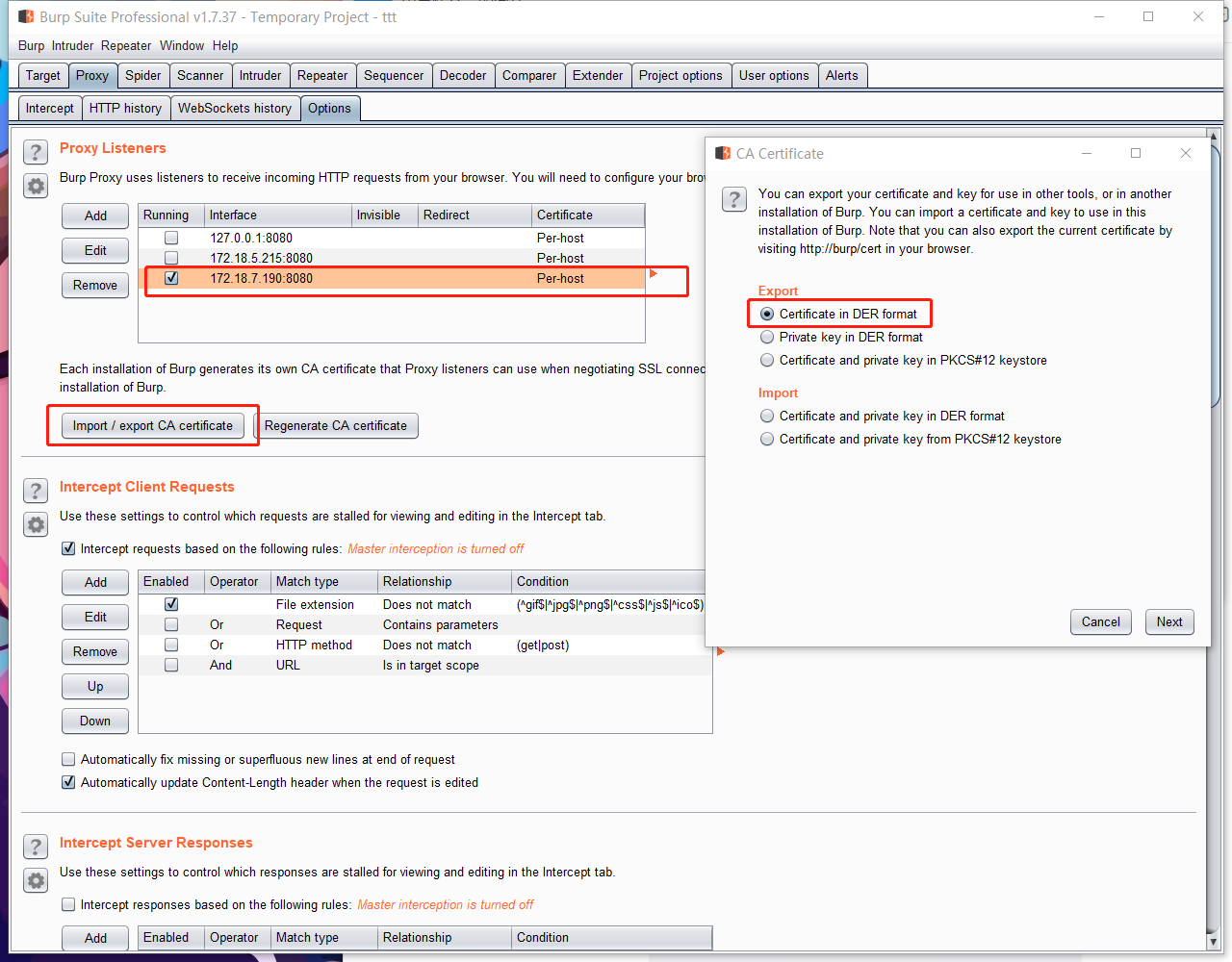
Task: Open the Burp menu
Action: click(31, 45)
